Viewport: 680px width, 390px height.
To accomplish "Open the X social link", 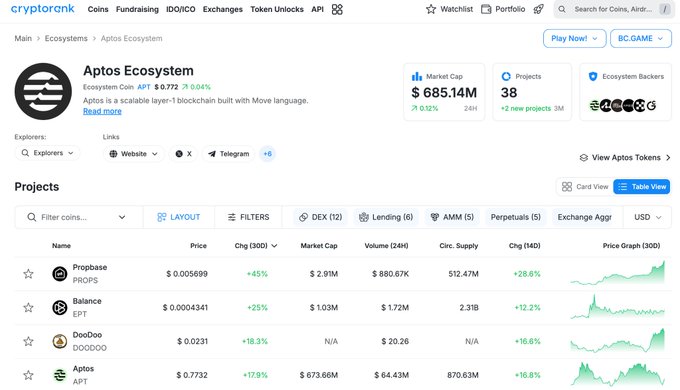I will (183, 154).
